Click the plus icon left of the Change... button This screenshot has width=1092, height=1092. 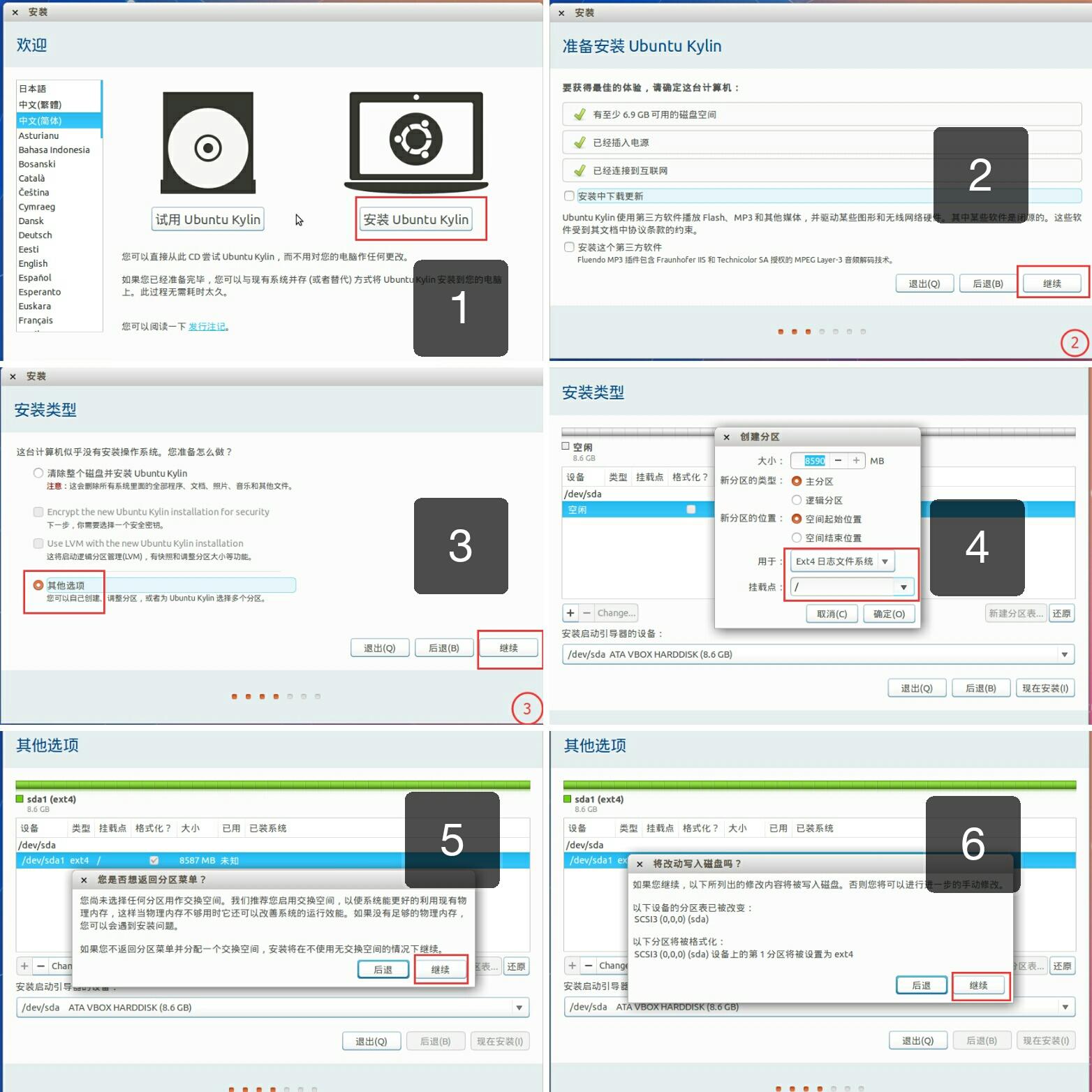(x=571, y=613)
